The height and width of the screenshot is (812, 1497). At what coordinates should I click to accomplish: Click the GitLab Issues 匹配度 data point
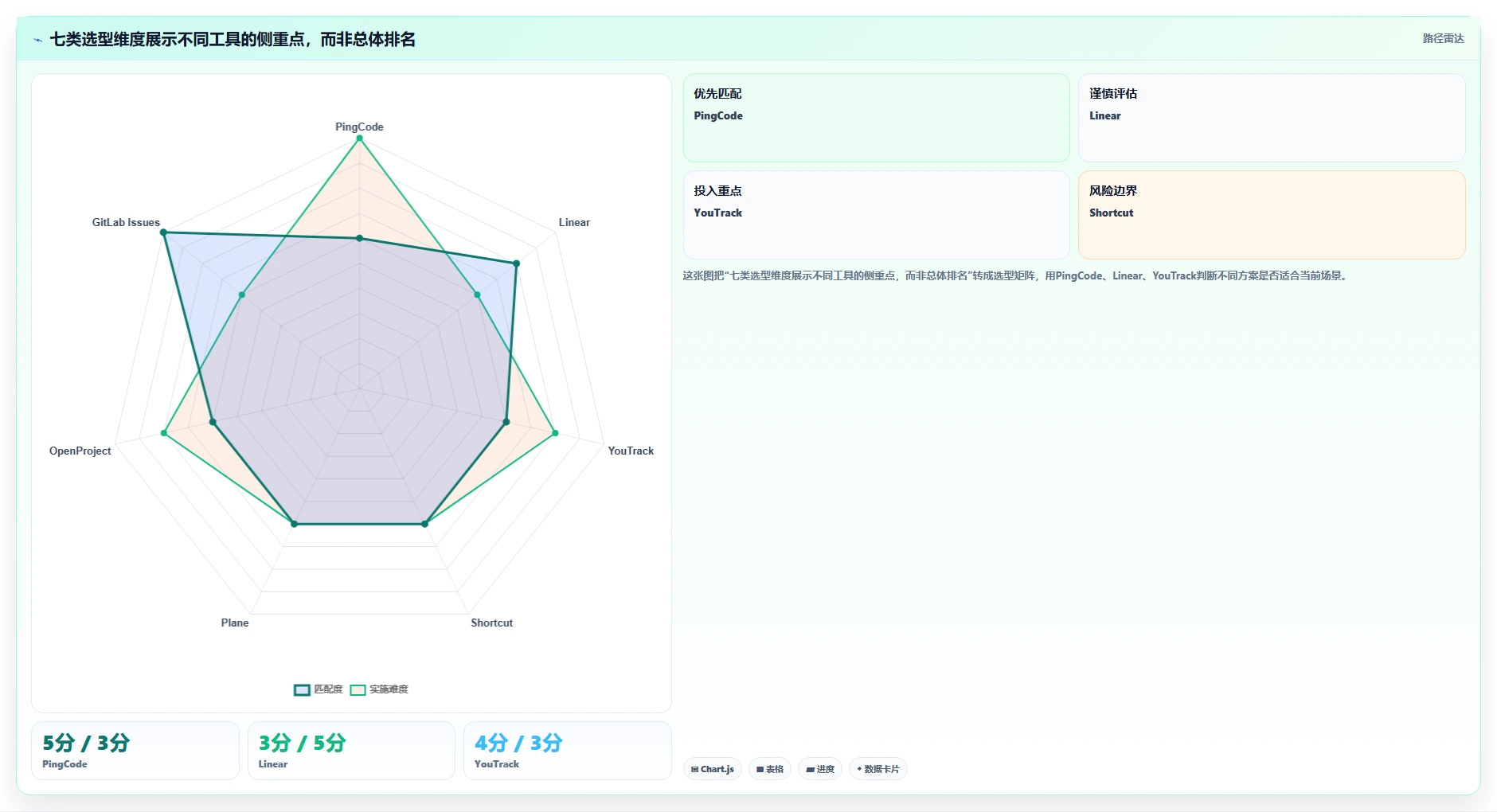point(163,232)
